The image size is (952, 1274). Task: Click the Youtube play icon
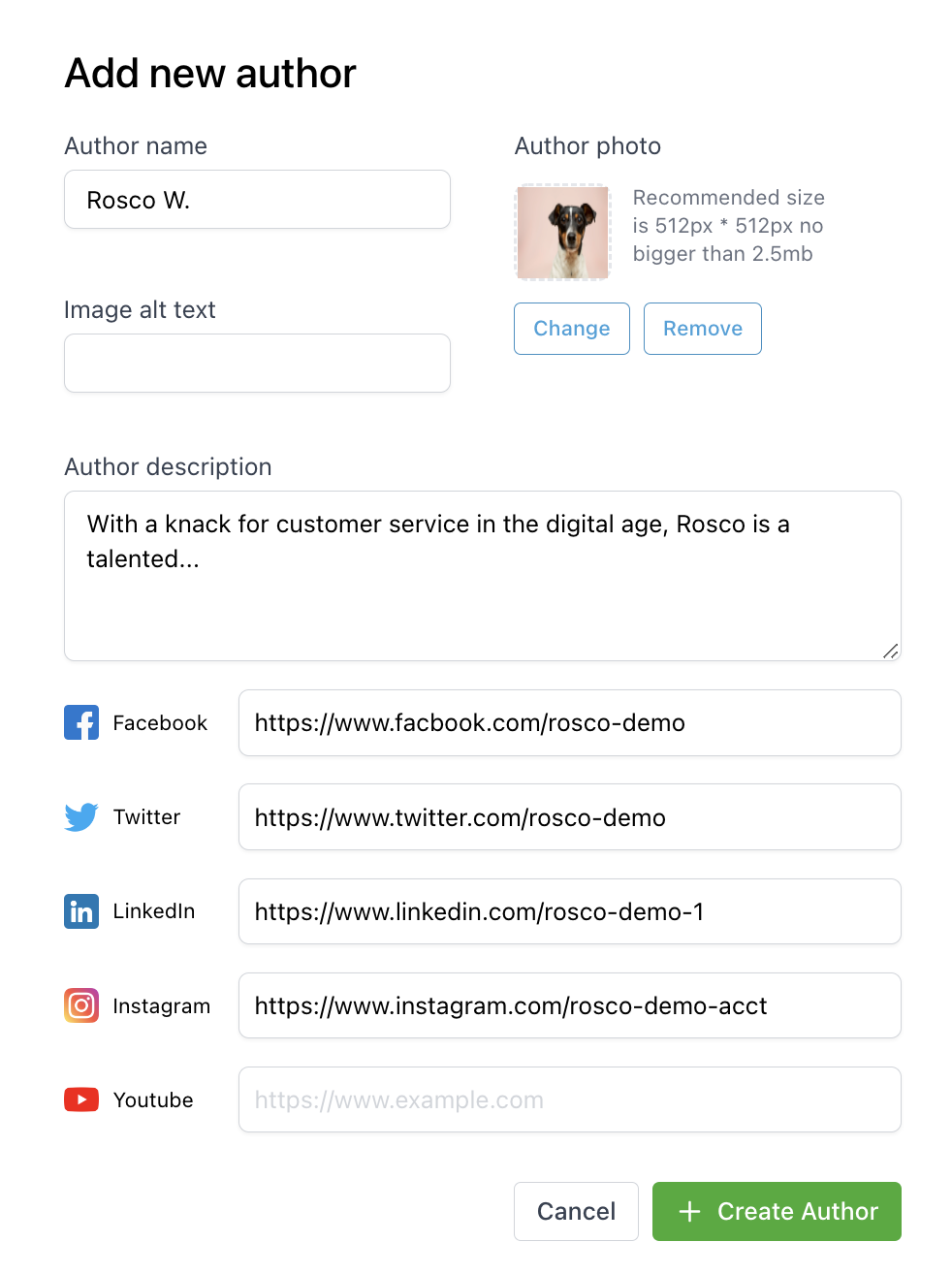click(81, 1099)
